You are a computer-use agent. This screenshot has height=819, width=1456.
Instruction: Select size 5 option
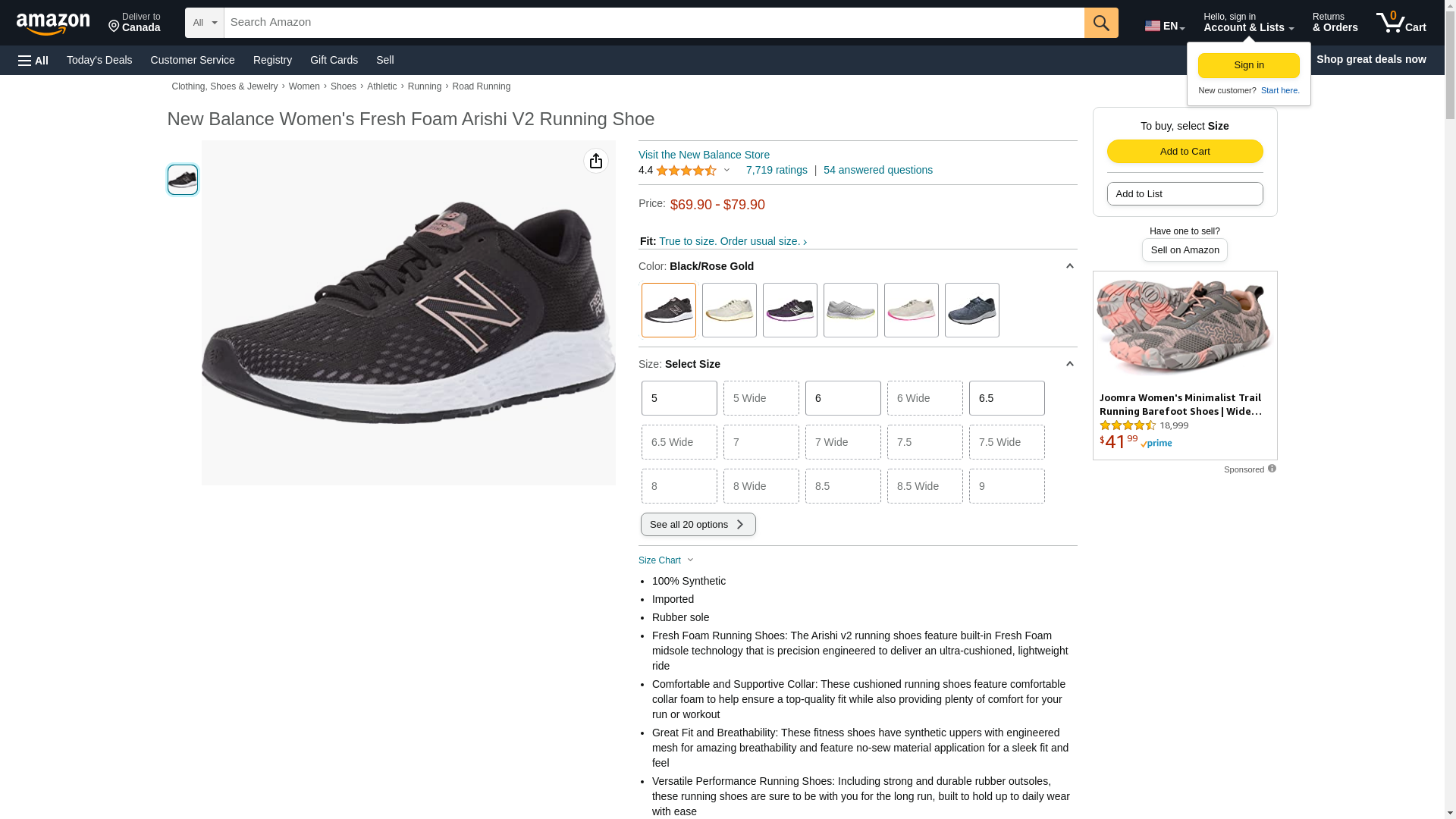tap(679, 398)
